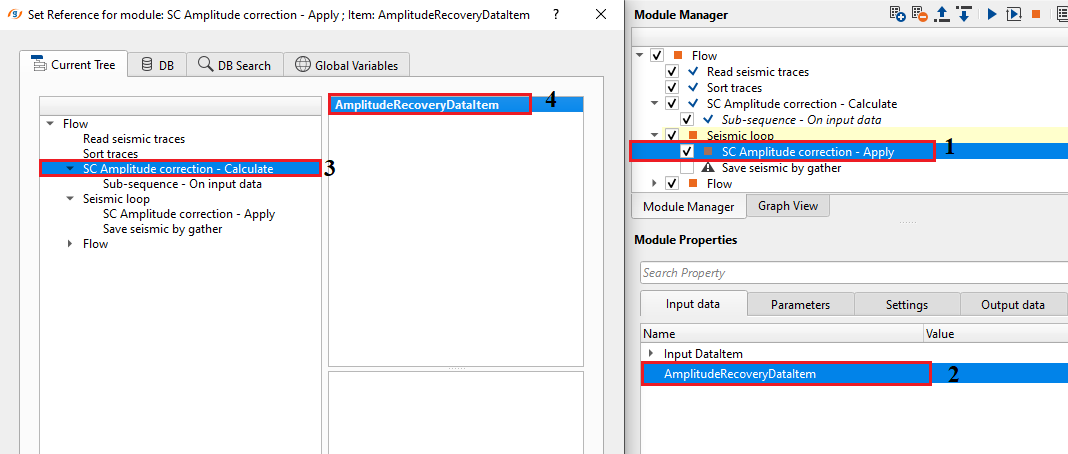Select the Input data properties tab
The image size is (1068, 454).
693,304
